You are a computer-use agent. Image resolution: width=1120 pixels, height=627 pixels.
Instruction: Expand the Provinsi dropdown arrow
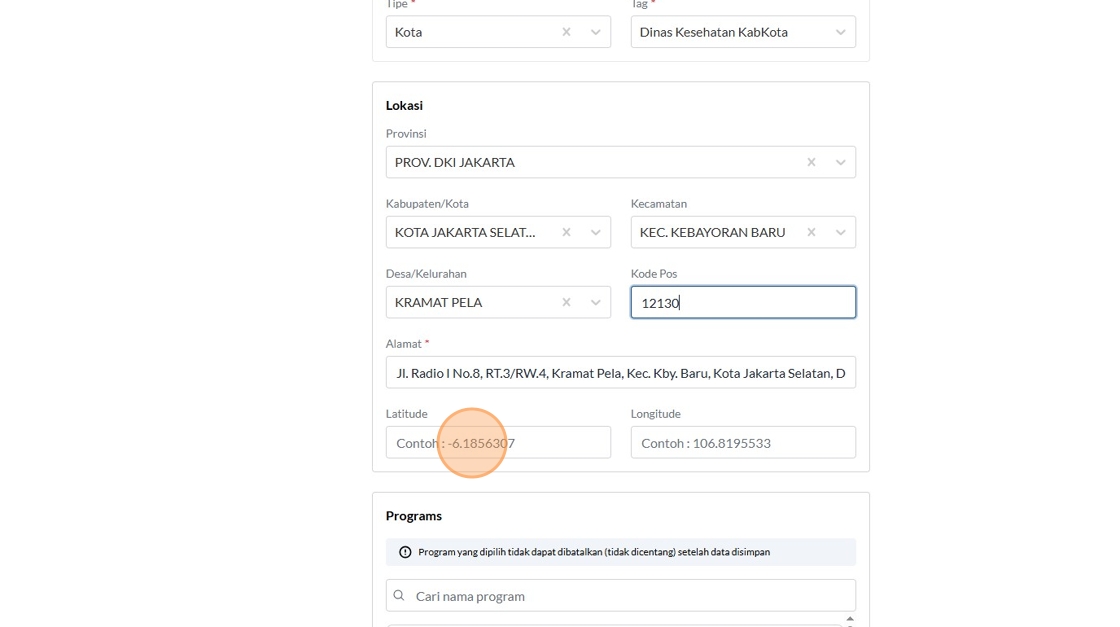tap(841, 162)
